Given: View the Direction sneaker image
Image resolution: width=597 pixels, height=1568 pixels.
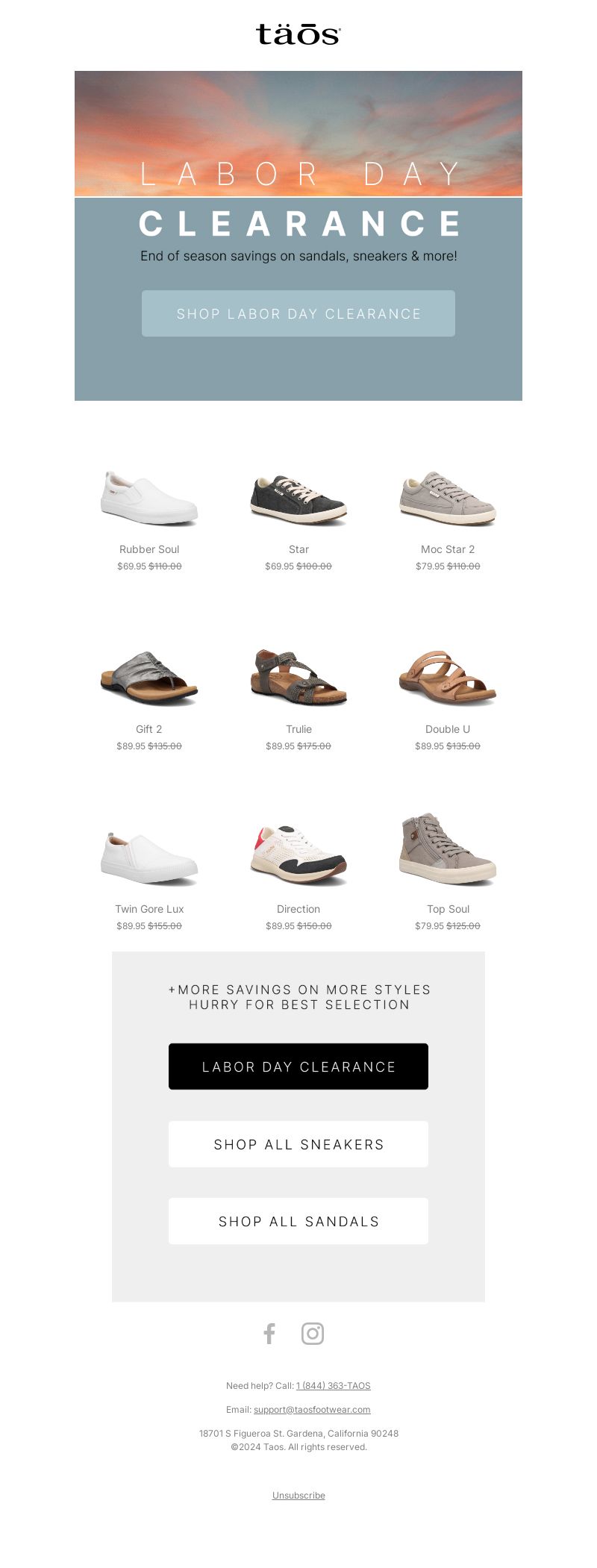Looking at the screenshot, I should (298, 855).
